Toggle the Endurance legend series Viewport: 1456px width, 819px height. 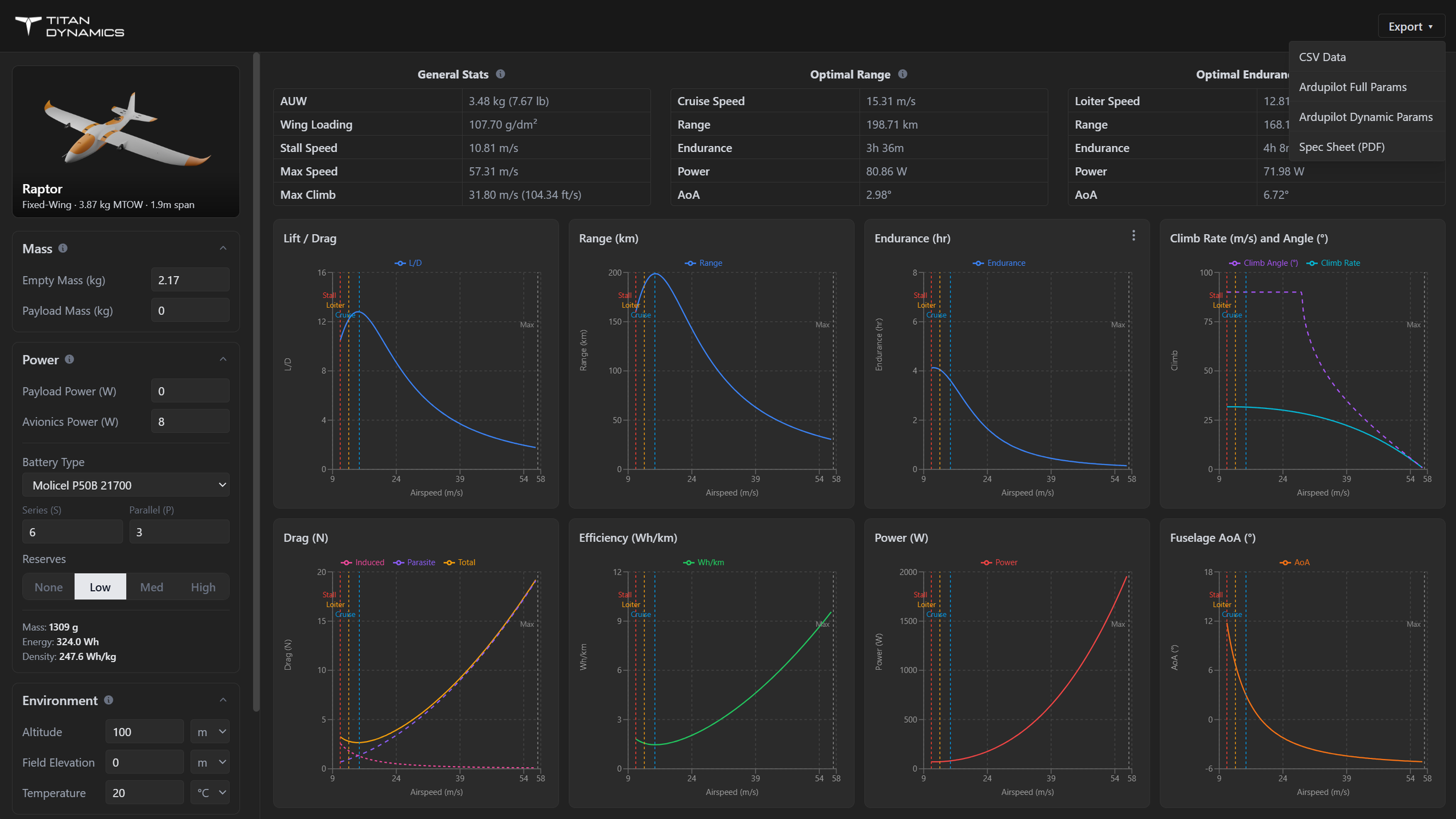(999, 263)
